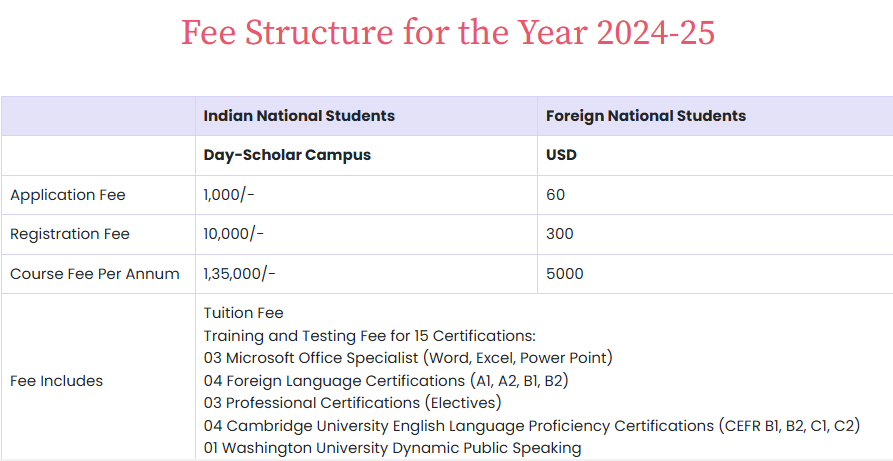Click the Tuition Fee text line

point(243,313)
